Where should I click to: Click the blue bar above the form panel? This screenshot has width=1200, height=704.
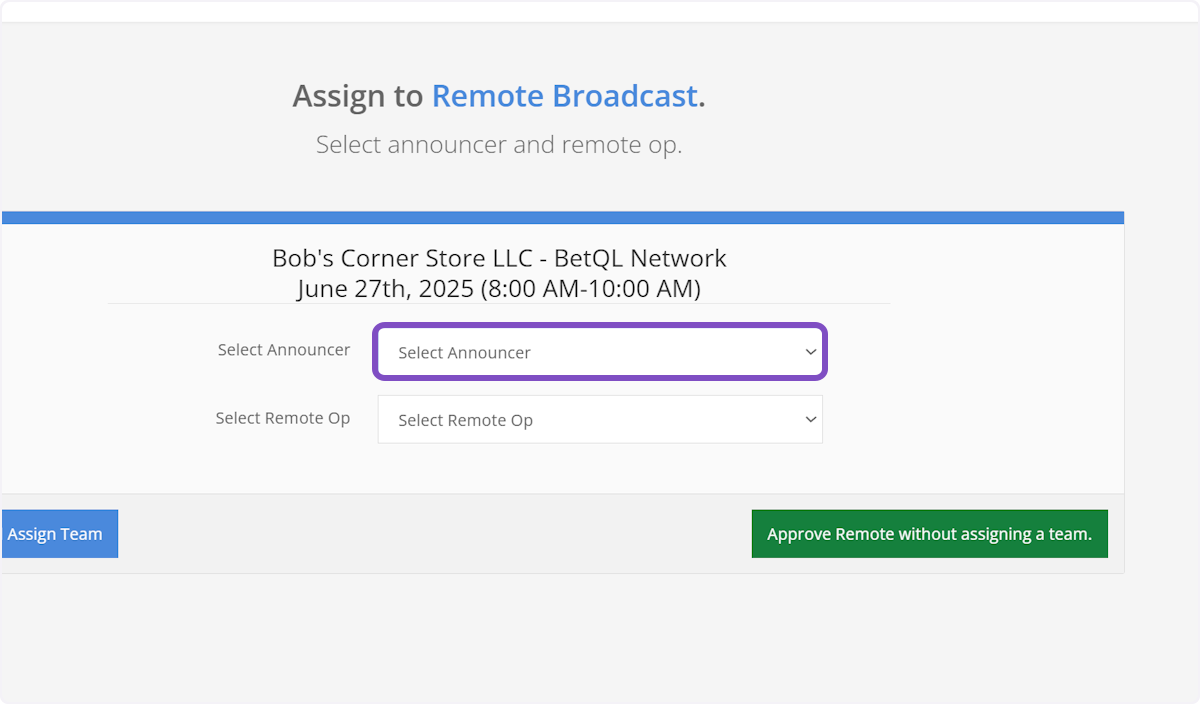562,217
